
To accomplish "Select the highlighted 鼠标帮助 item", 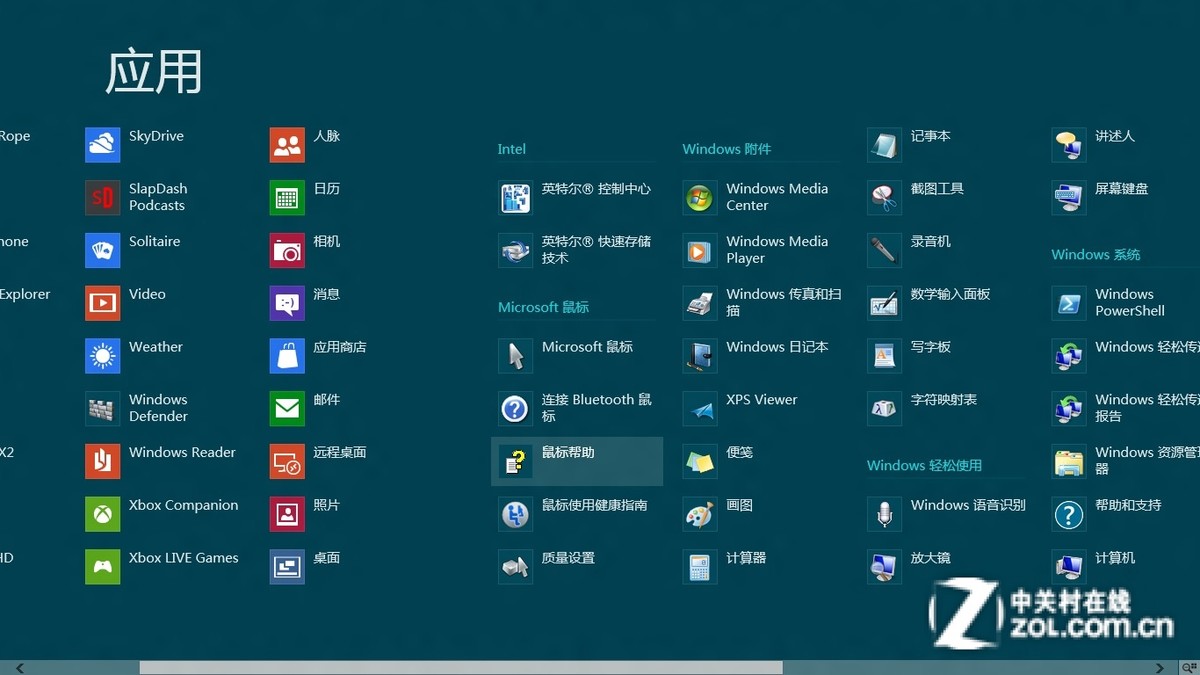I will pyautogui.click(x=577, y=461).
